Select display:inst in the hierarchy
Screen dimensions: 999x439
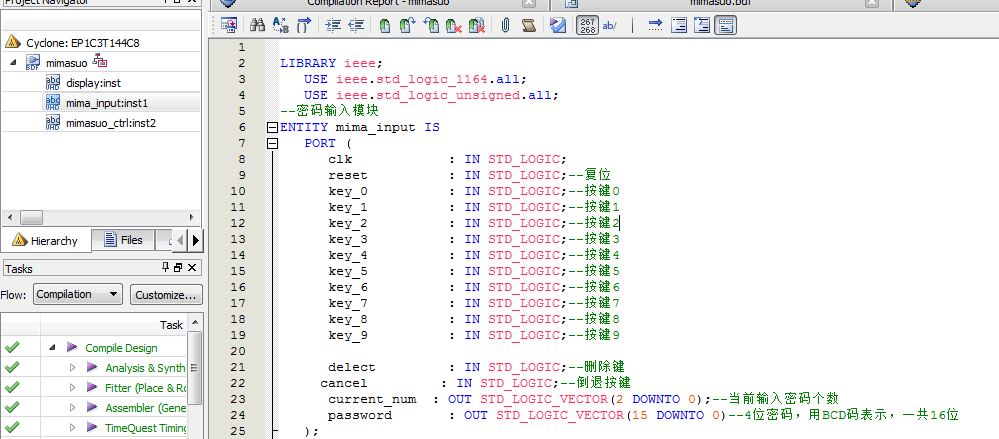(x=93, y=82)
